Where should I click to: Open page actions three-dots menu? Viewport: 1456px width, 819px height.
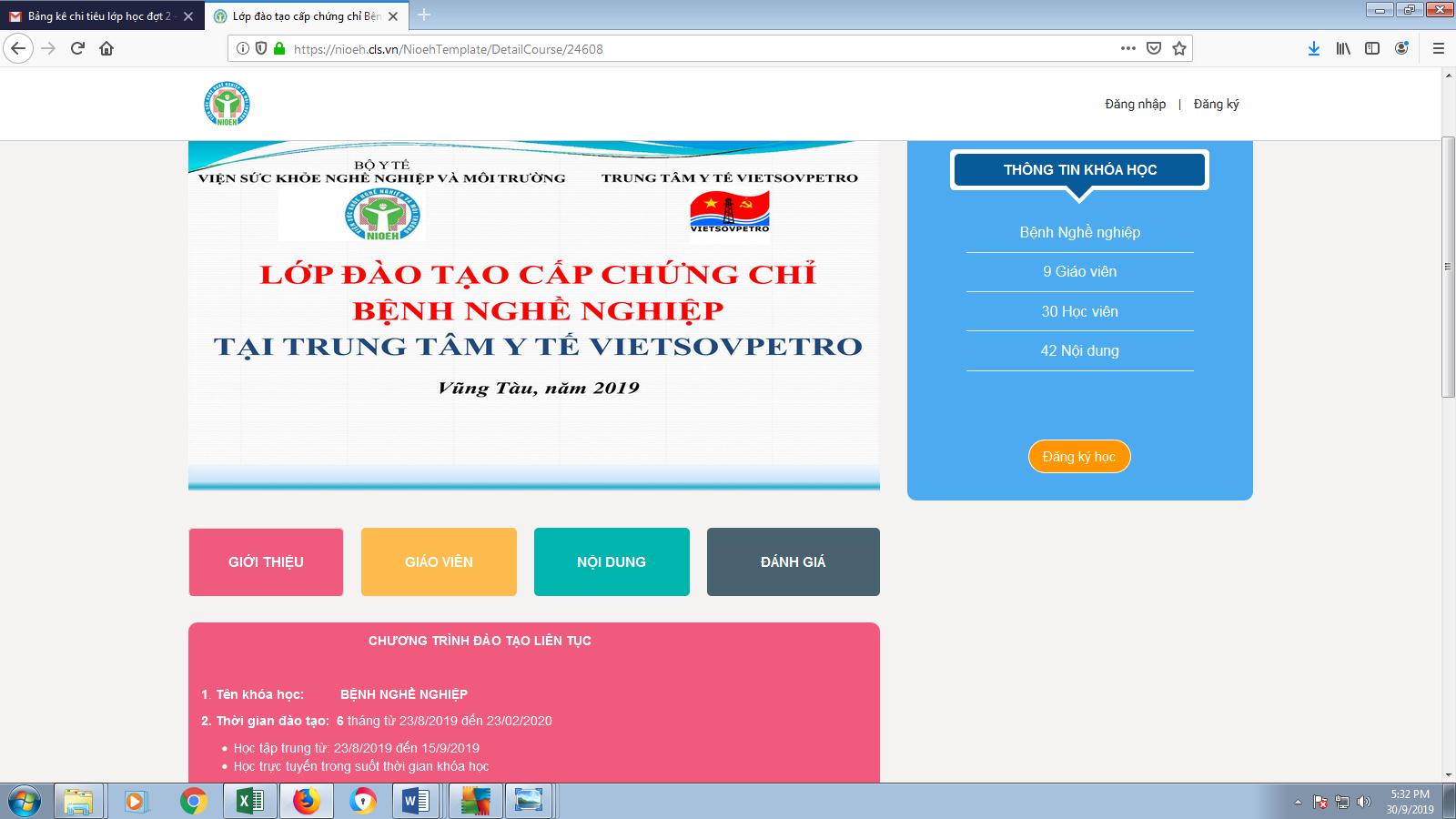[x=1128, y=48]
